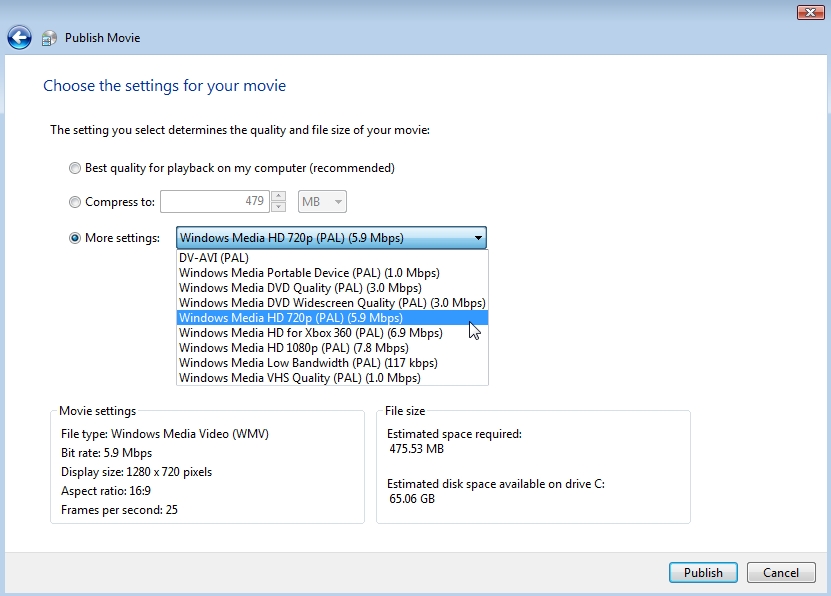
Task: Close the Publish Movie window
Action: 810,13
